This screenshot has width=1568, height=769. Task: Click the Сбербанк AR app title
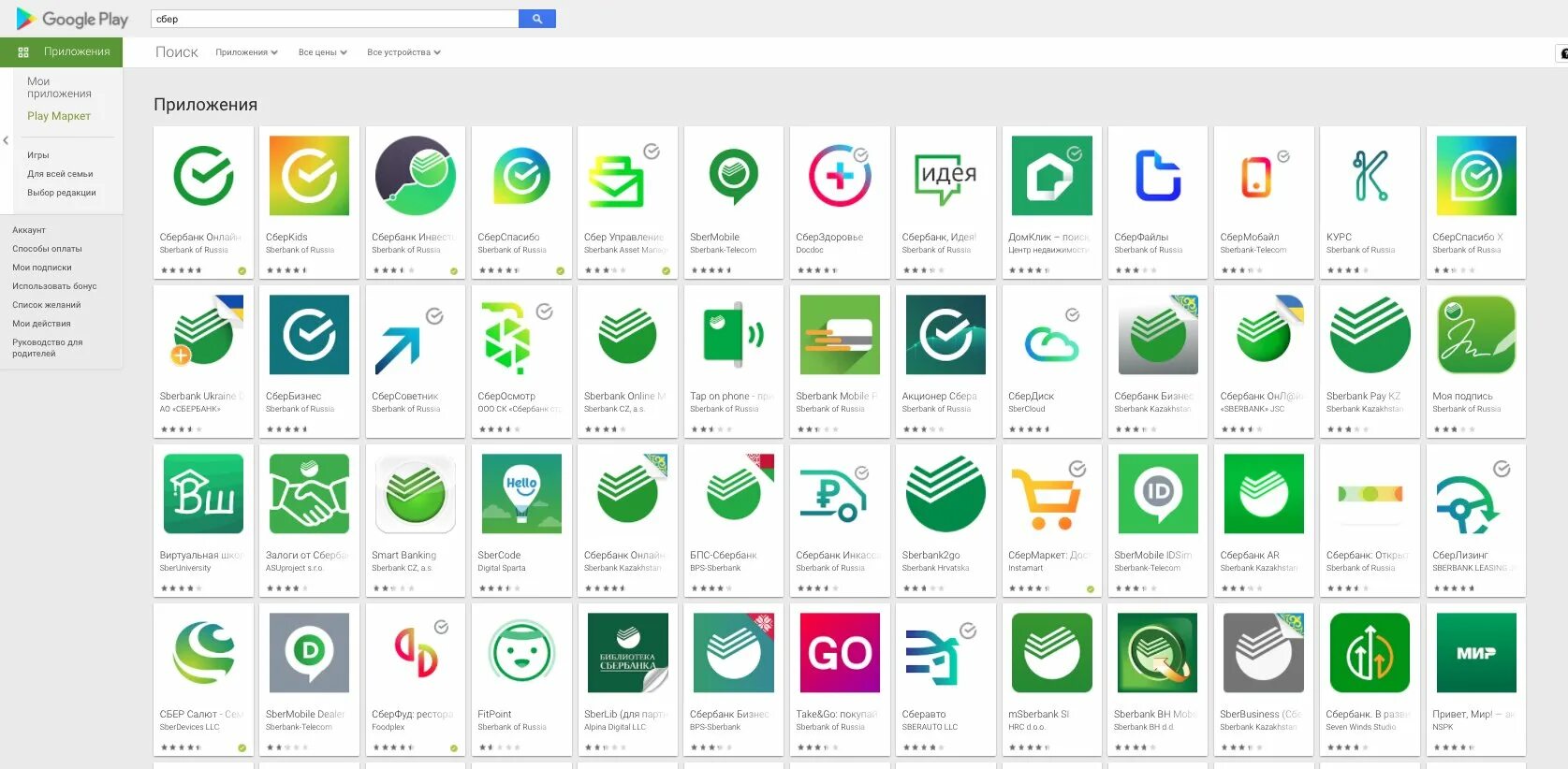tap(1250, 556)
